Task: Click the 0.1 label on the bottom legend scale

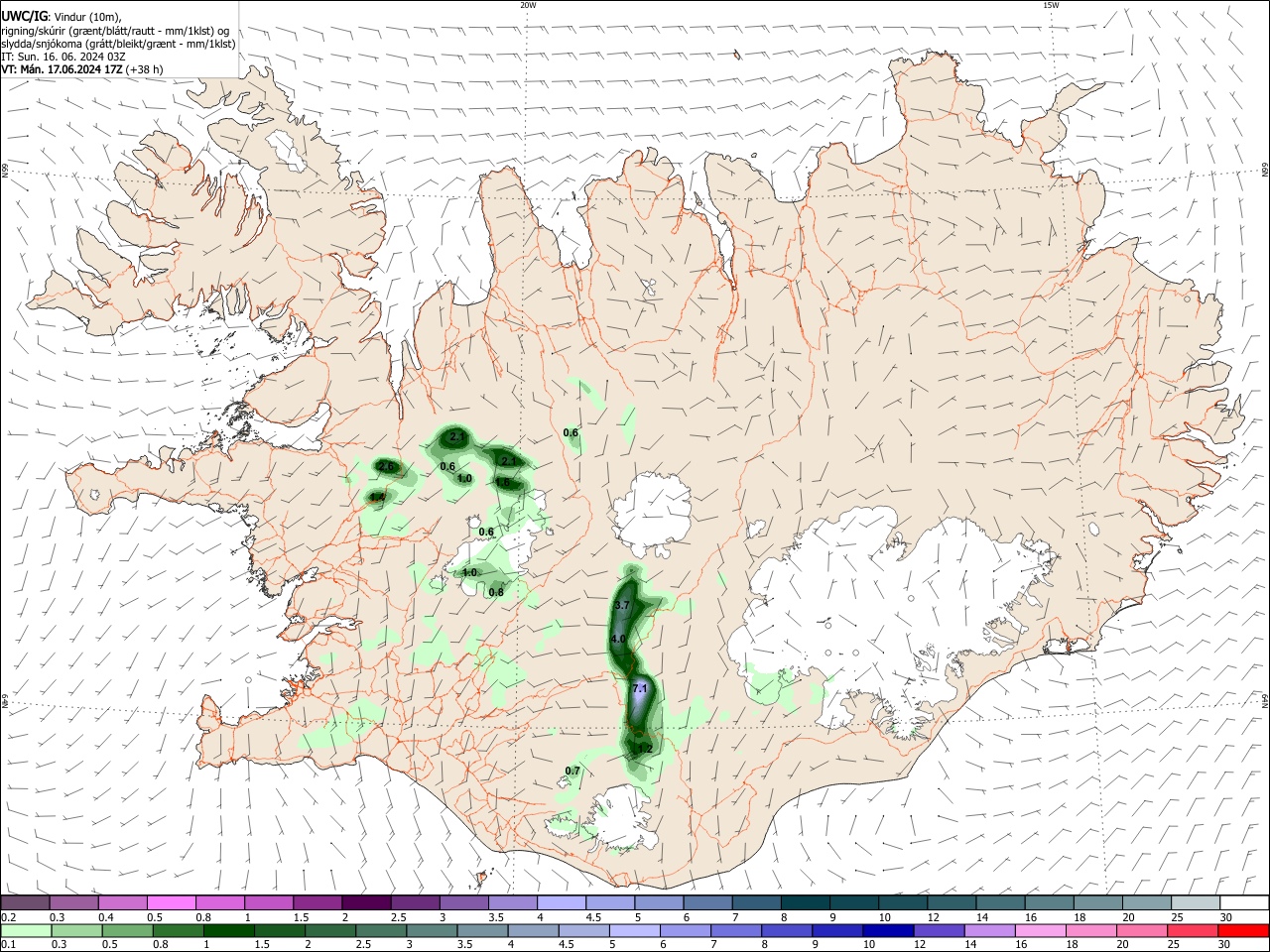Action: pyautogui.click(x=8, y=945)
